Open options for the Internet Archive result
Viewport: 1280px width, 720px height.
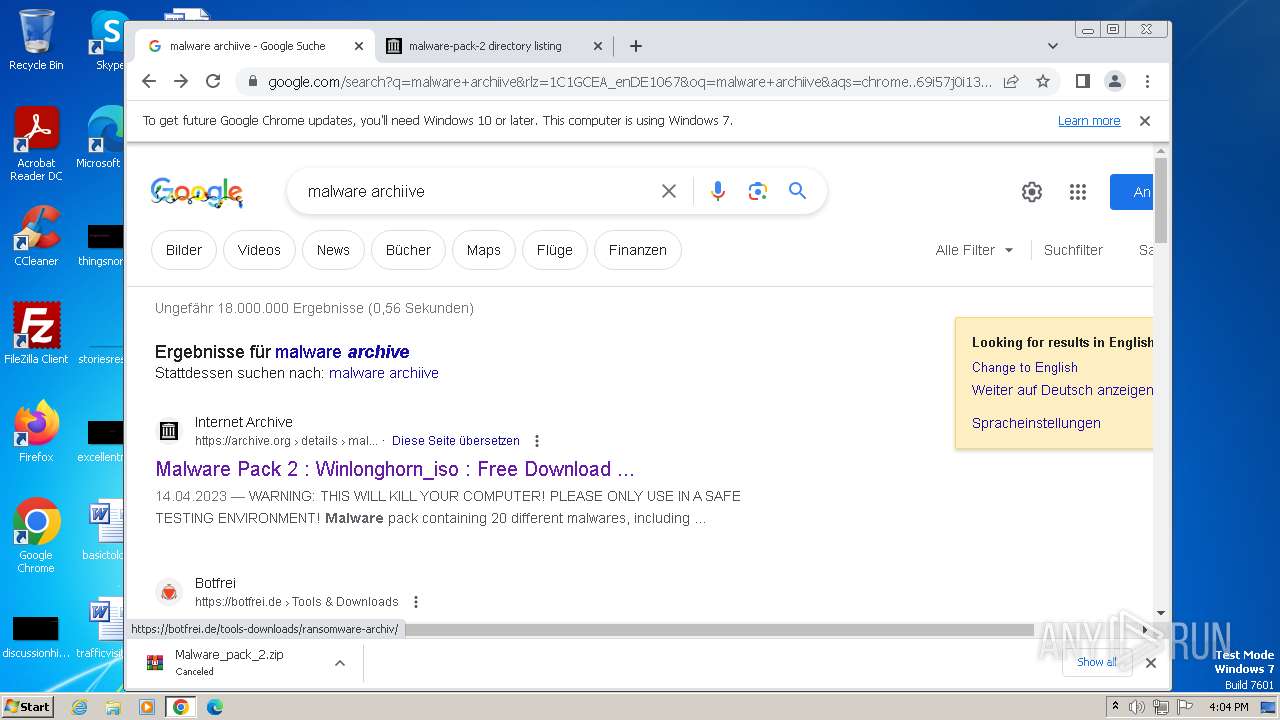[x=537, y=441]
